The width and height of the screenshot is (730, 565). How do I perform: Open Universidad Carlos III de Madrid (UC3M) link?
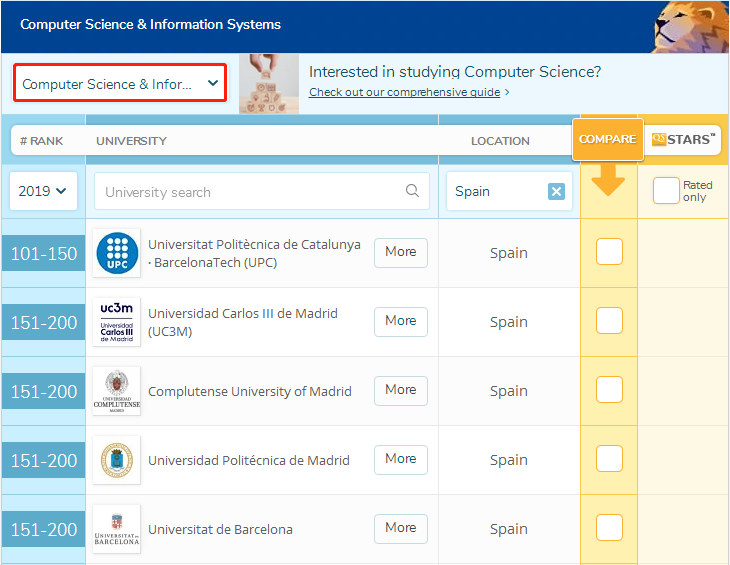[x=243, y=322]
